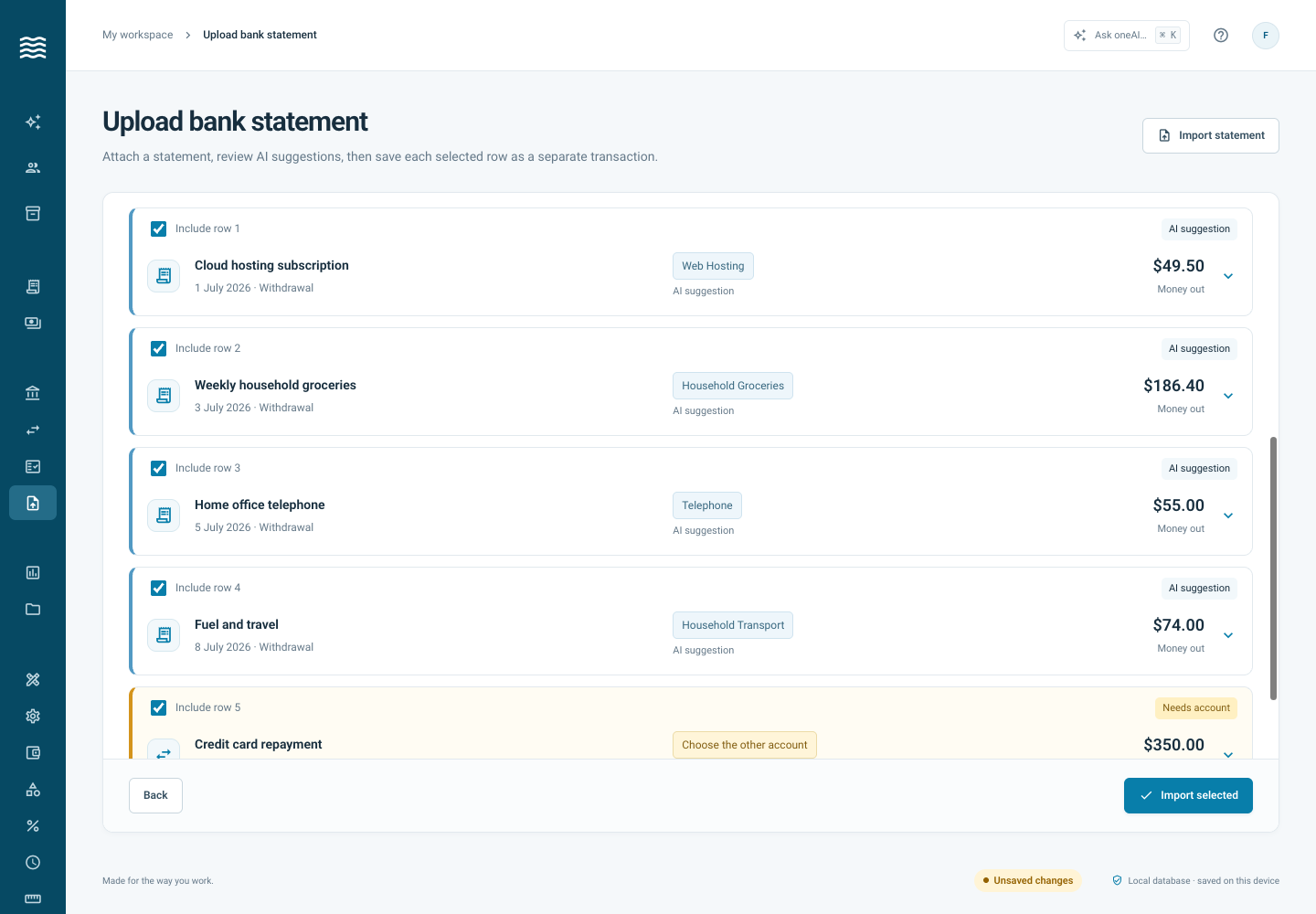Open the bank accounts sidebar icon

click(33, 394)
